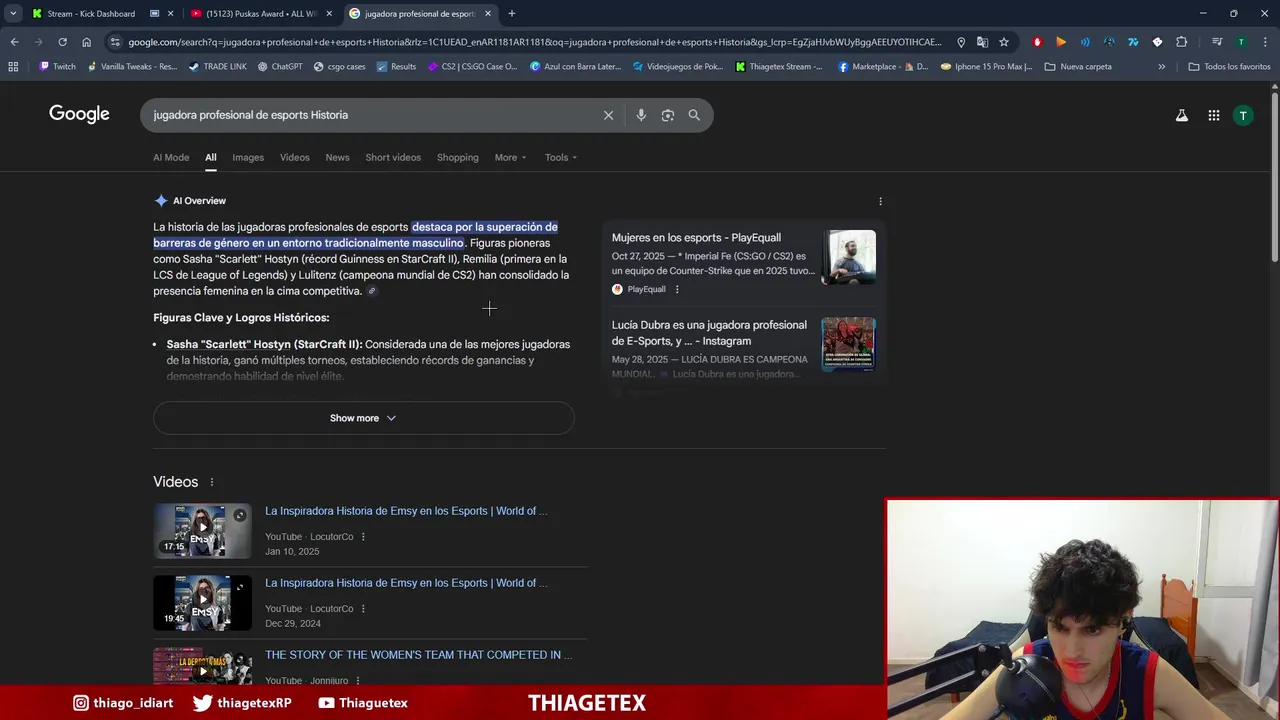Open the Extensions puzzle-piece menu
The image size is (1280, 720).
point(1182,42)
